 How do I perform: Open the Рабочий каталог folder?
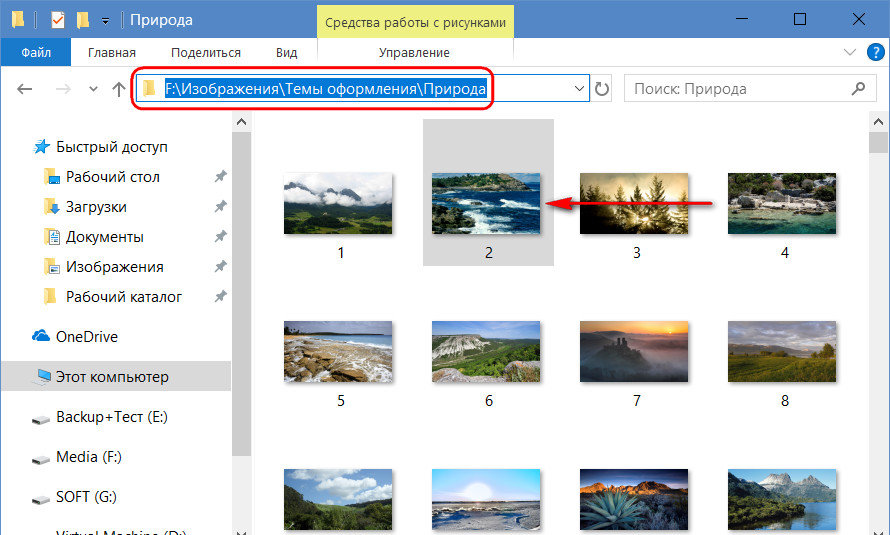[124, 297]
